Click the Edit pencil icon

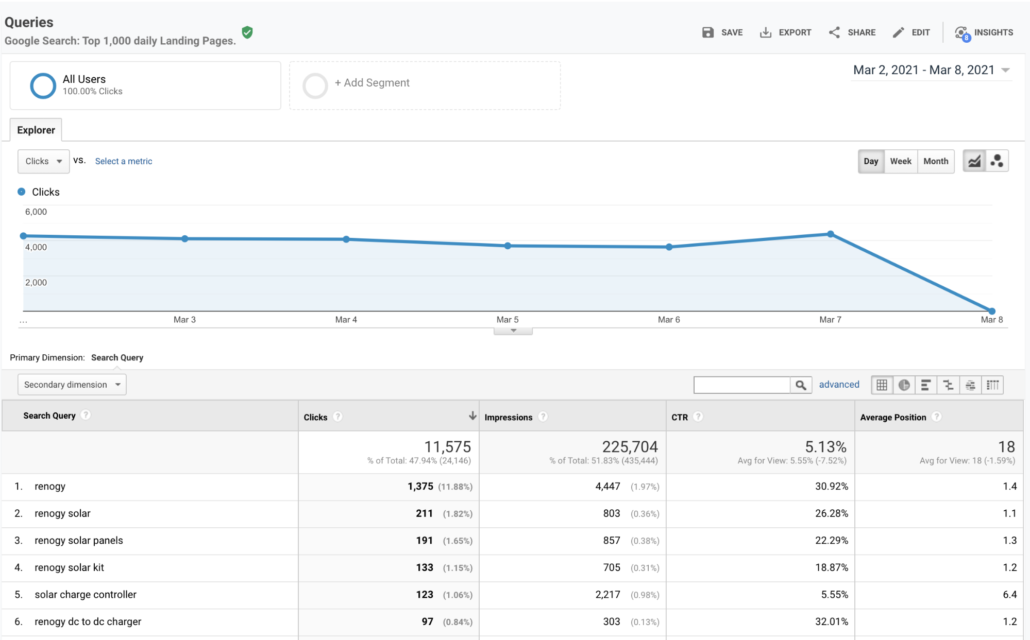click(x=897, y=31)
